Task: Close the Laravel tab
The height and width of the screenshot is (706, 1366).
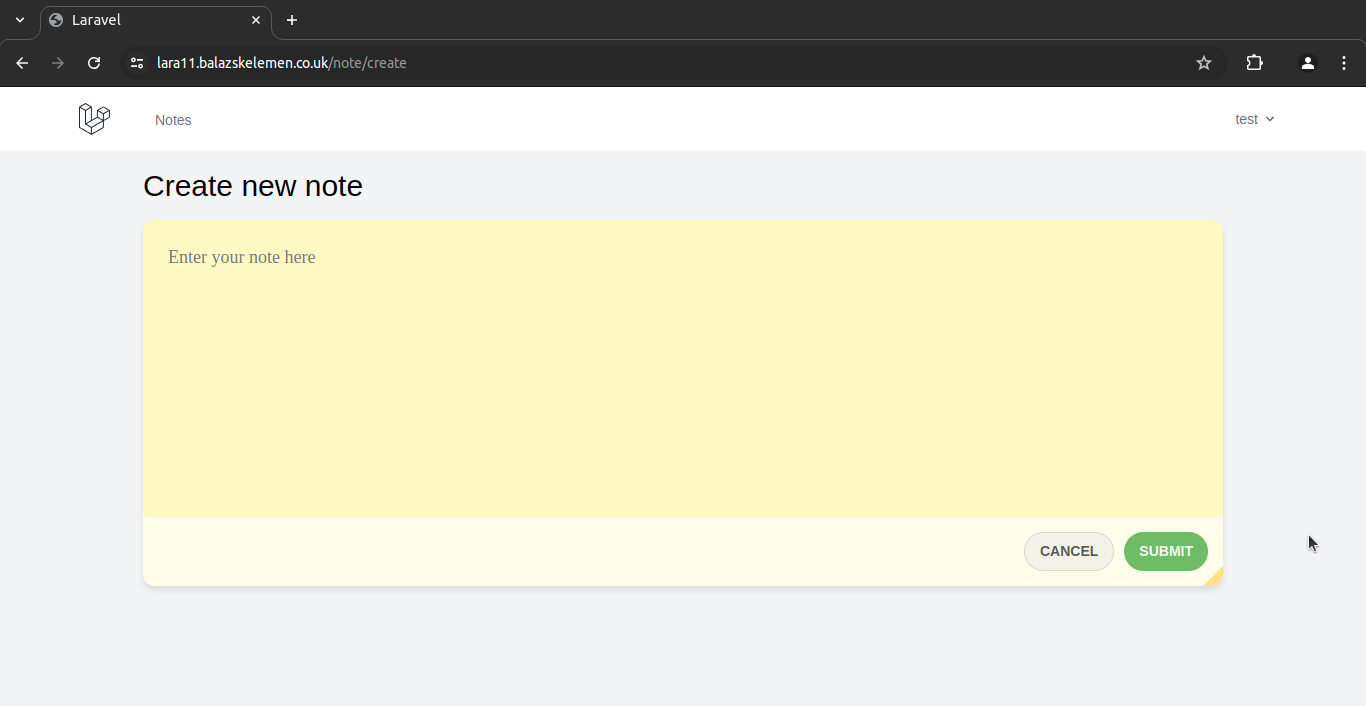Action: [256, 20]
